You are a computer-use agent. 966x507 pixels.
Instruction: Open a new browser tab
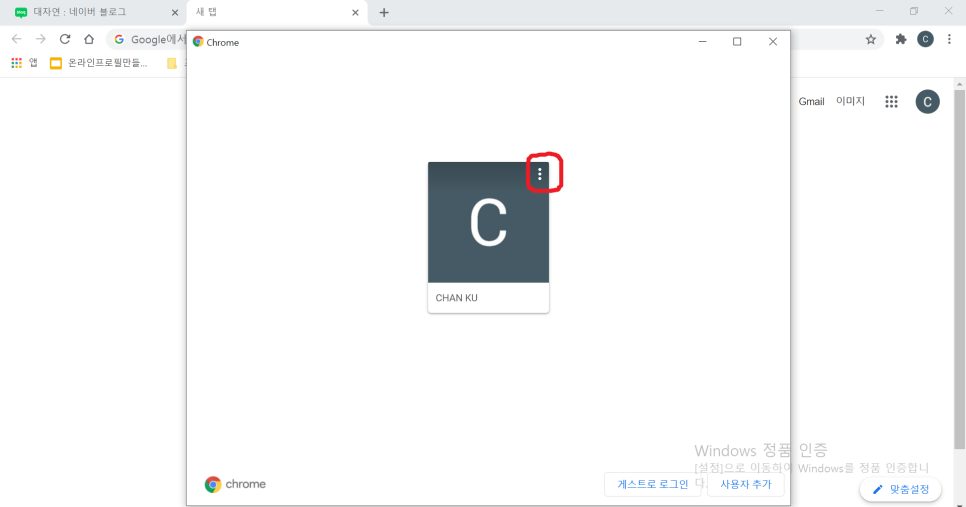pos(384,12)
